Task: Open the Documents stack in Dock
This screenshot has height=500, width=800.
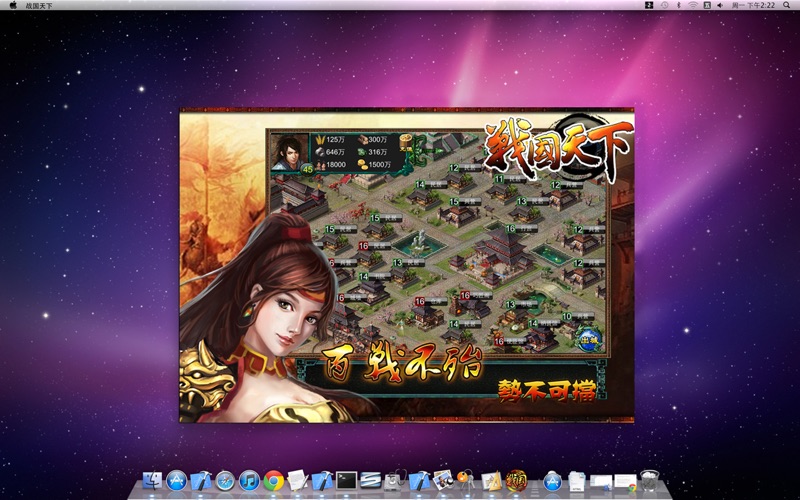Action: click(577, 481)
